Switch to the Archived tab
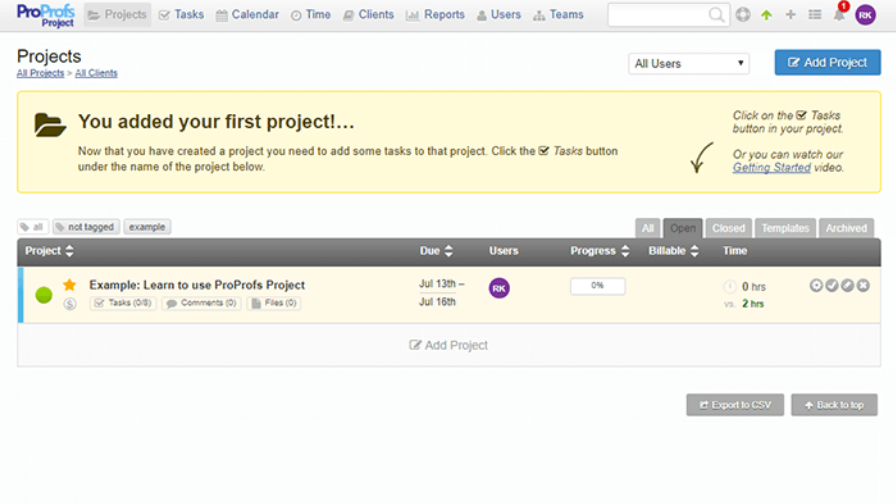Screen dimensions: 896x504 (x=846, y=228)
